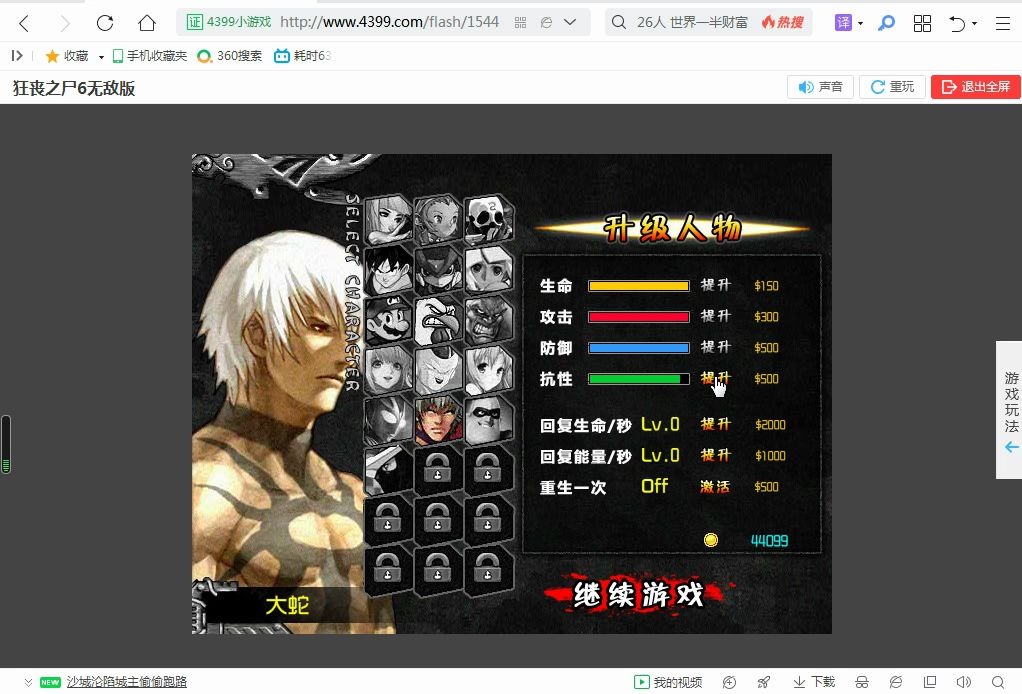This screenshot has height=694, width=1022.
Task: Click 提升 to upgrade 生命
Action: click(716, 285)
